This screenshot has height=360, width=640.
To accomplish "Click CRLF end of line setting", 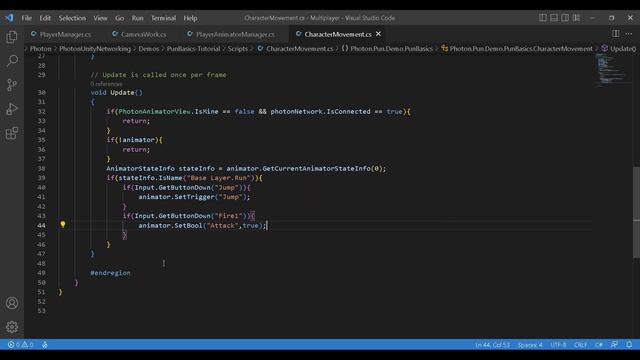I will coord(580,345).
